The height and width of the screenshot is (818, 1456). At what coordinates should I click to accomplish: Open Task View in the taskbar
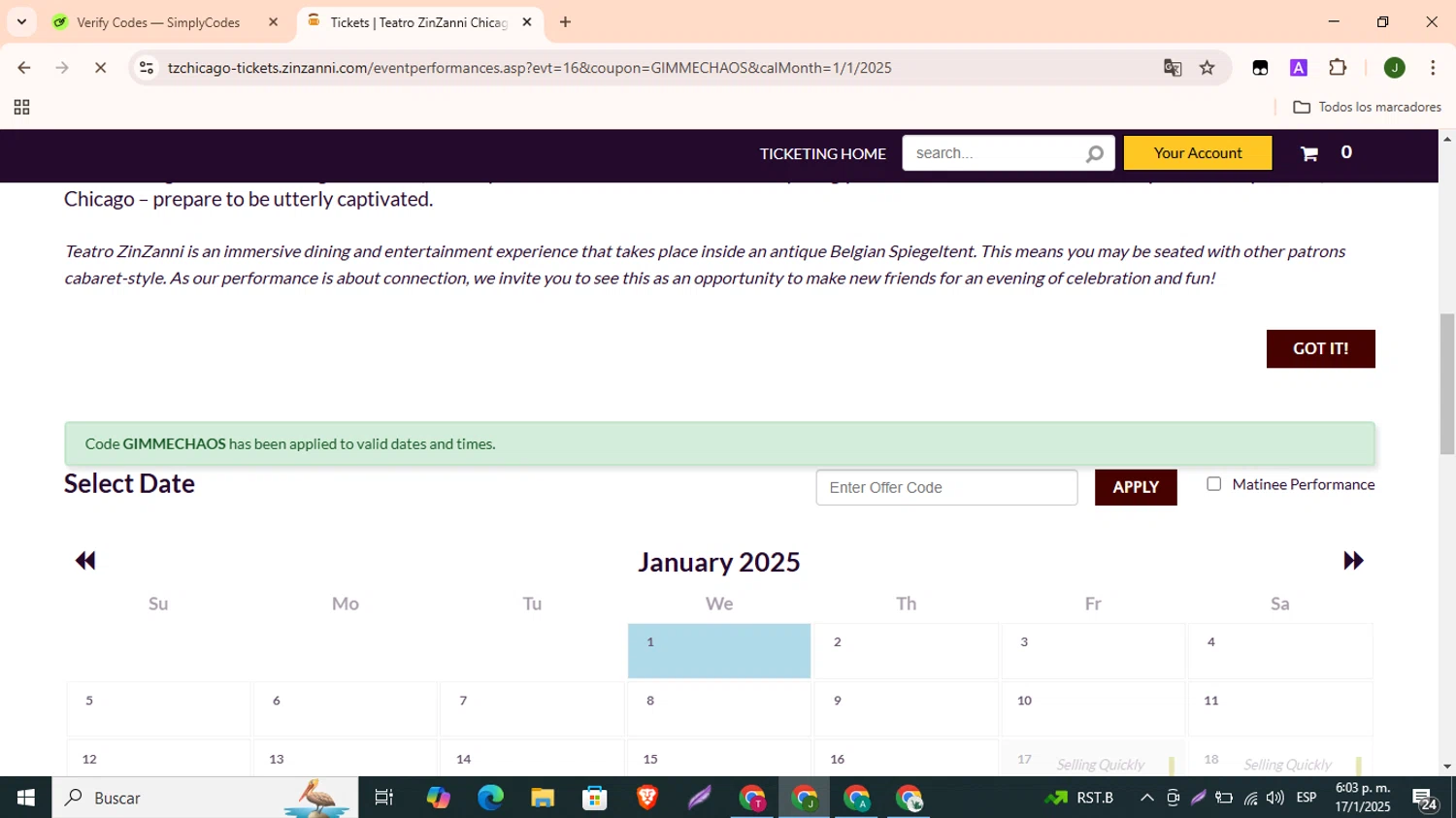click(x=384, y=798)
